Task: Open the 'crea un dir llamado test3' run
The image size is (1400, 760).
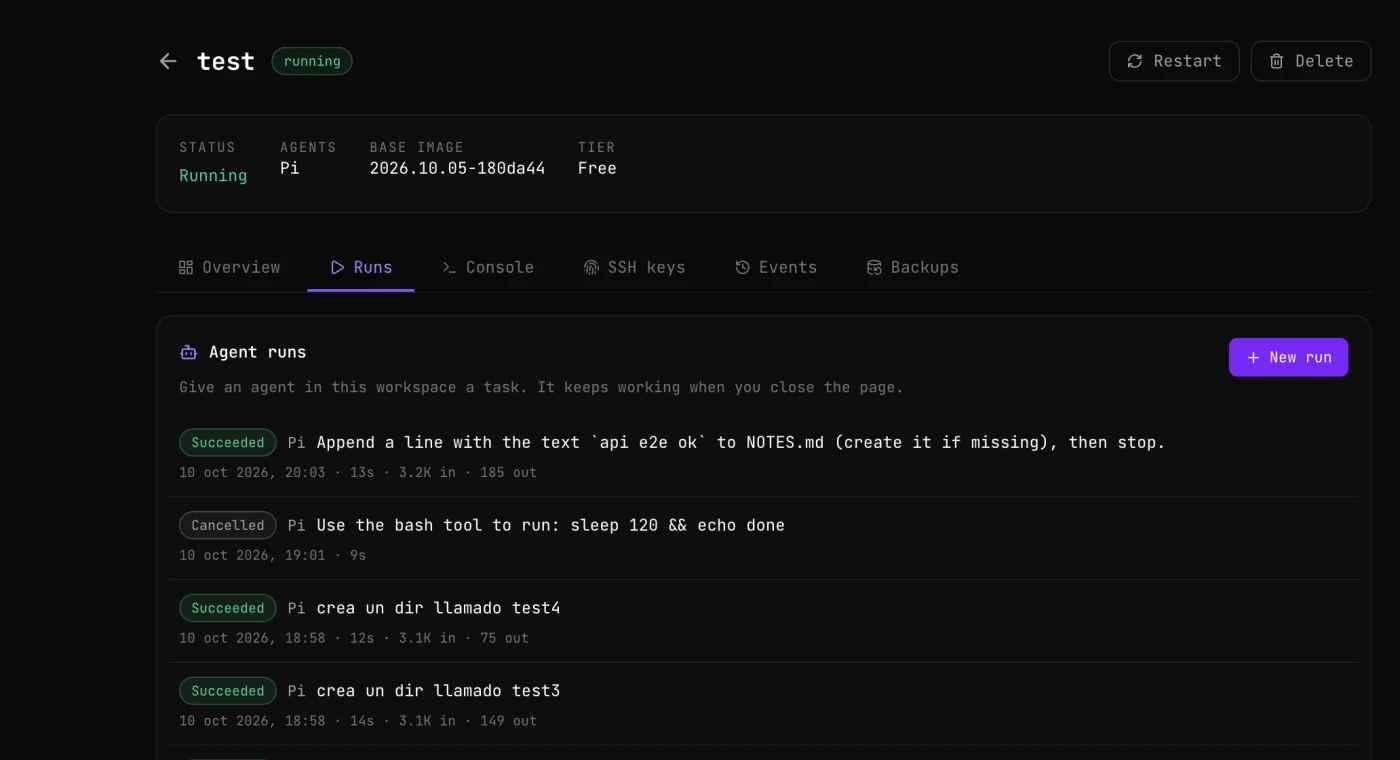Action: (763, 704)
